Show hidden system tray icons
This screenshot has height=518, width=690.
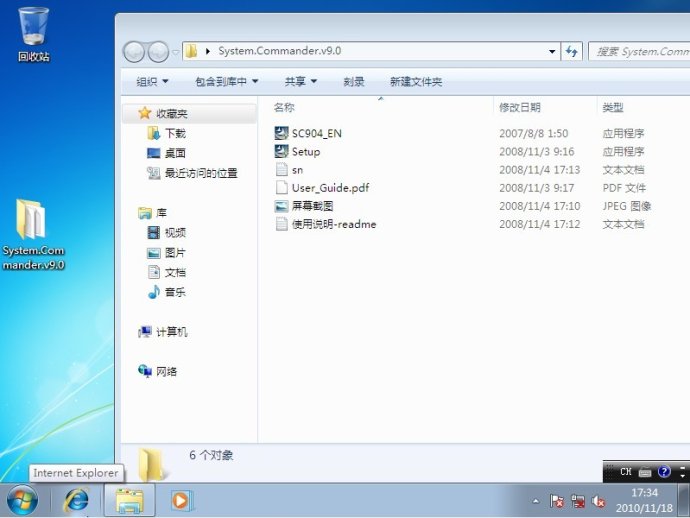pos(536,501)
